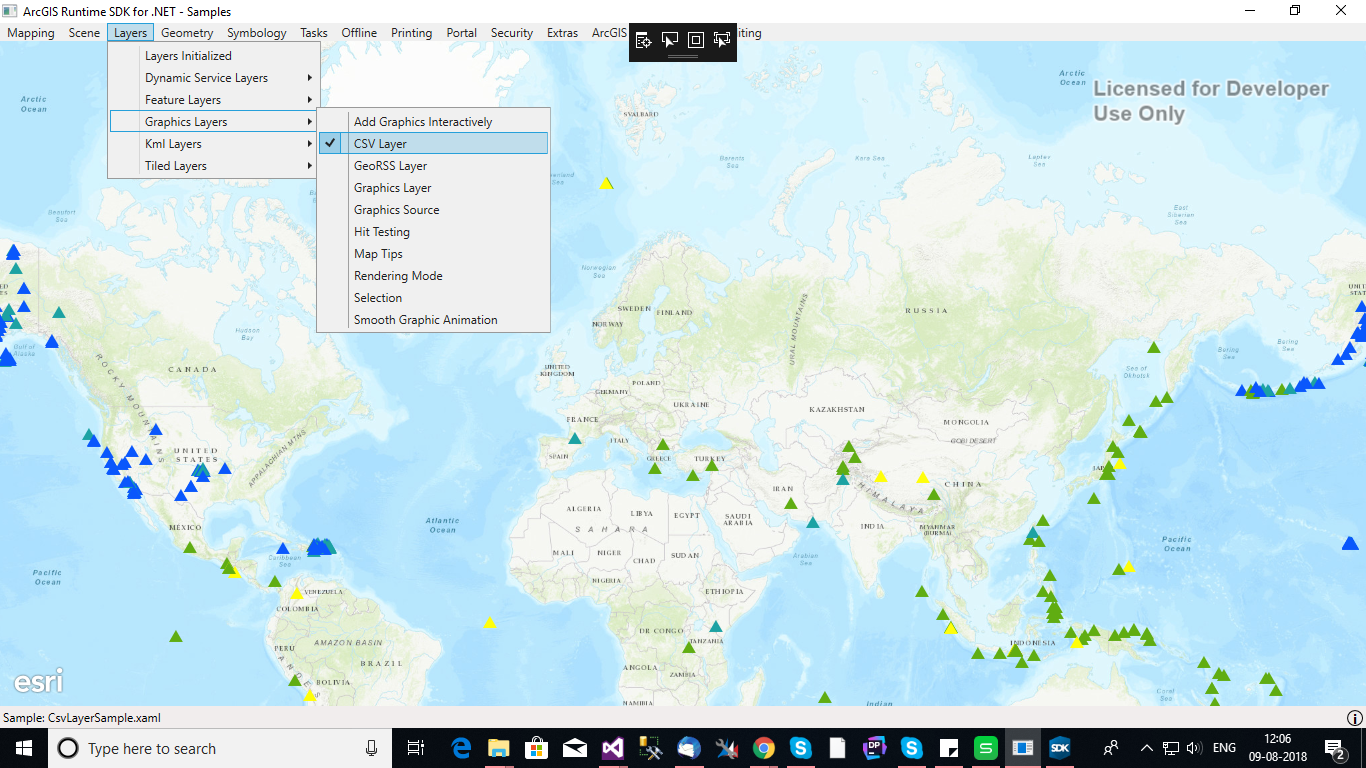
Task: Click the microphone icon in the search box
Action: coord(372,748)
